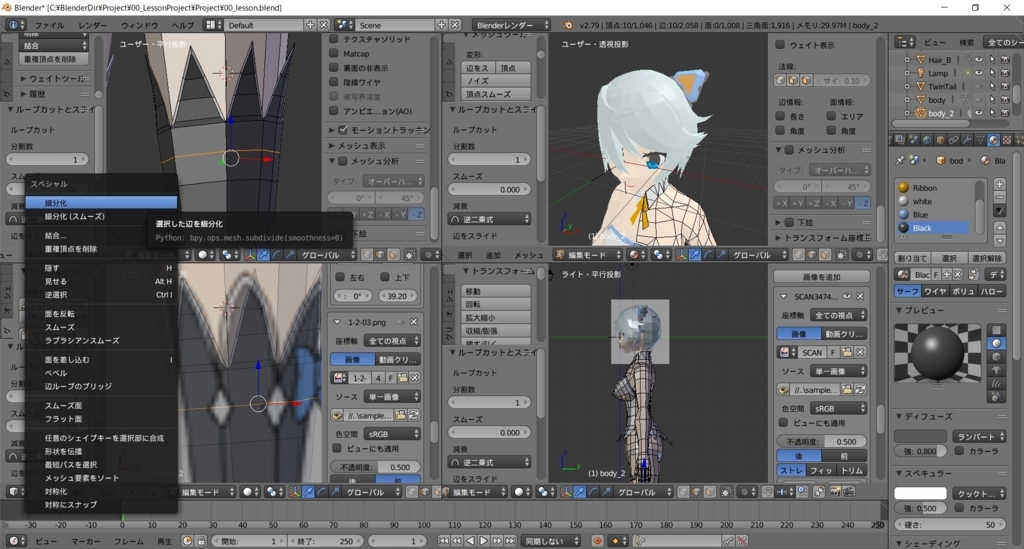Add a new screen layout next to Default

tap(310, 25)
